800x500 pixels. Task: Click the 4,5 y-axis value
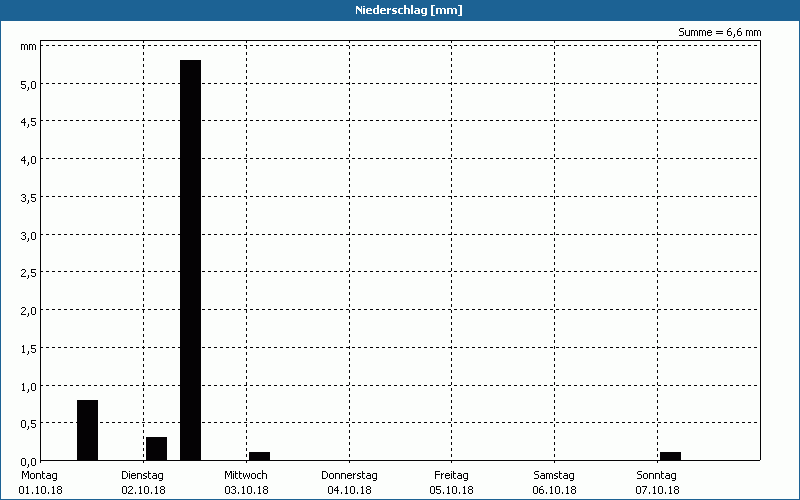point(29,122)
